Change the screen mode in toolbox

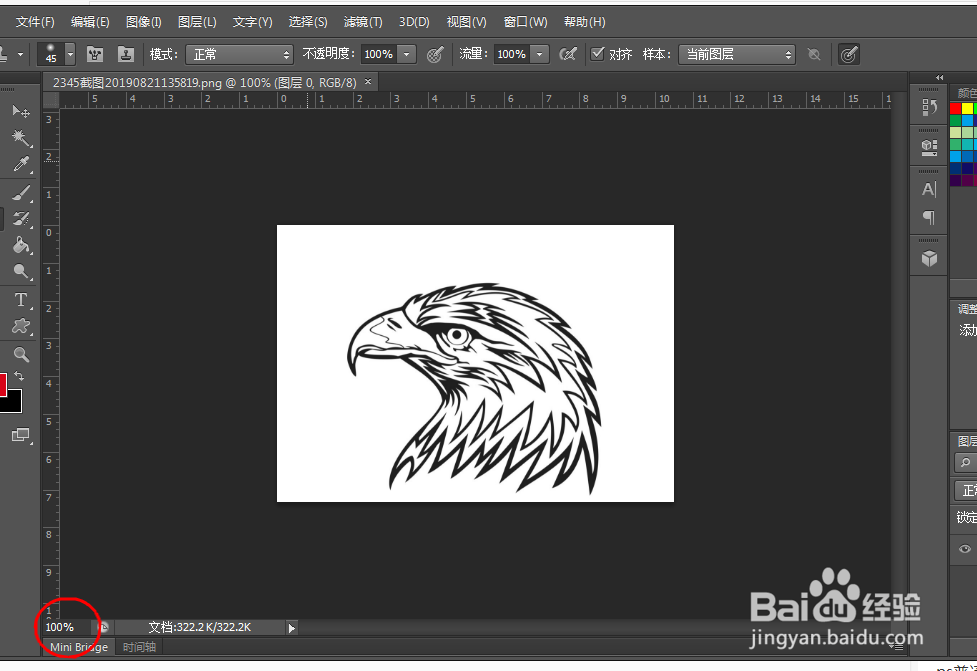tap(21, 435)
